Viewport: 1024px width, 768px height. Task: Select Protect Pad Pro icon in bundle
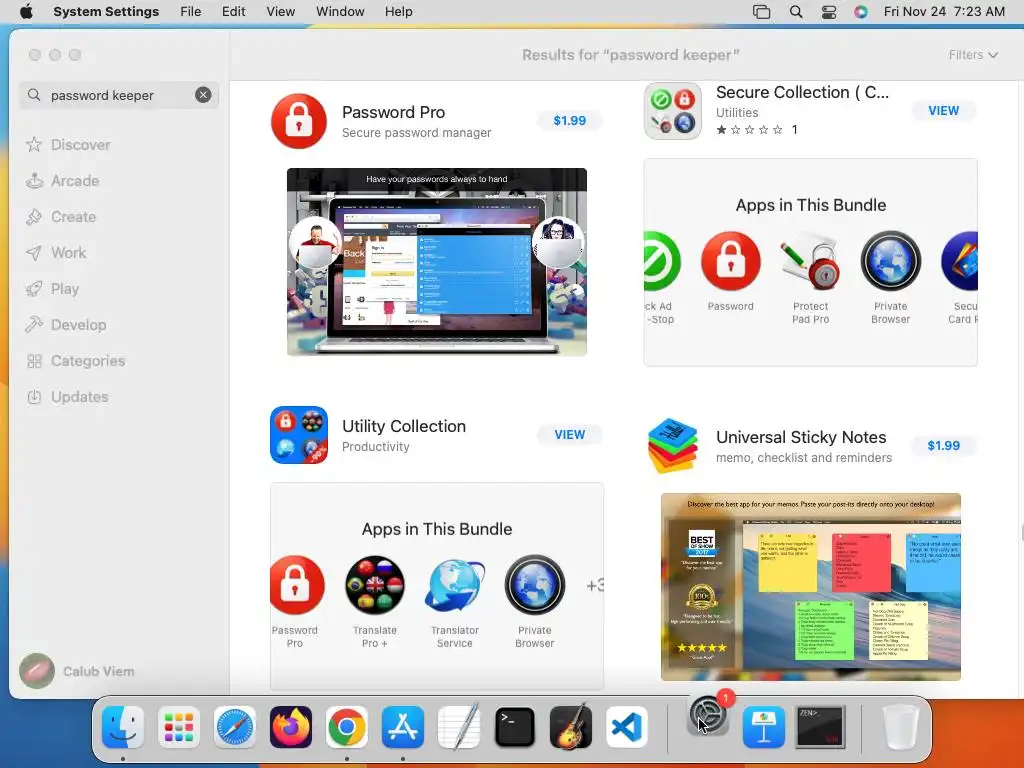810,261
